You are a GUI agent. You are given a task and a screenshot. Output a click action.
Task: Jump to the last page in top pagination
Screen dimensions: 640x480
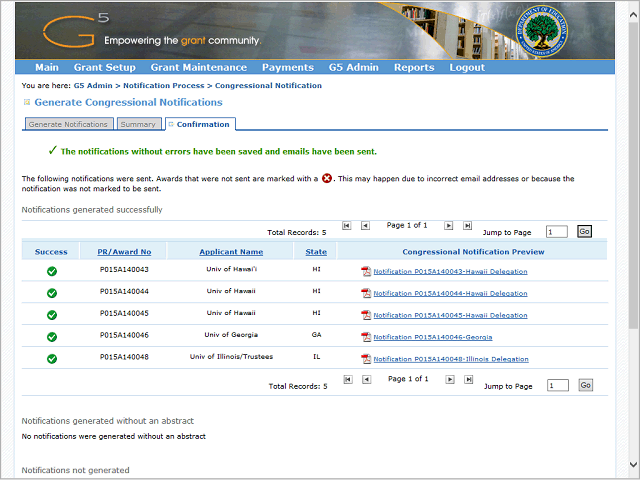tap(468, 226)
